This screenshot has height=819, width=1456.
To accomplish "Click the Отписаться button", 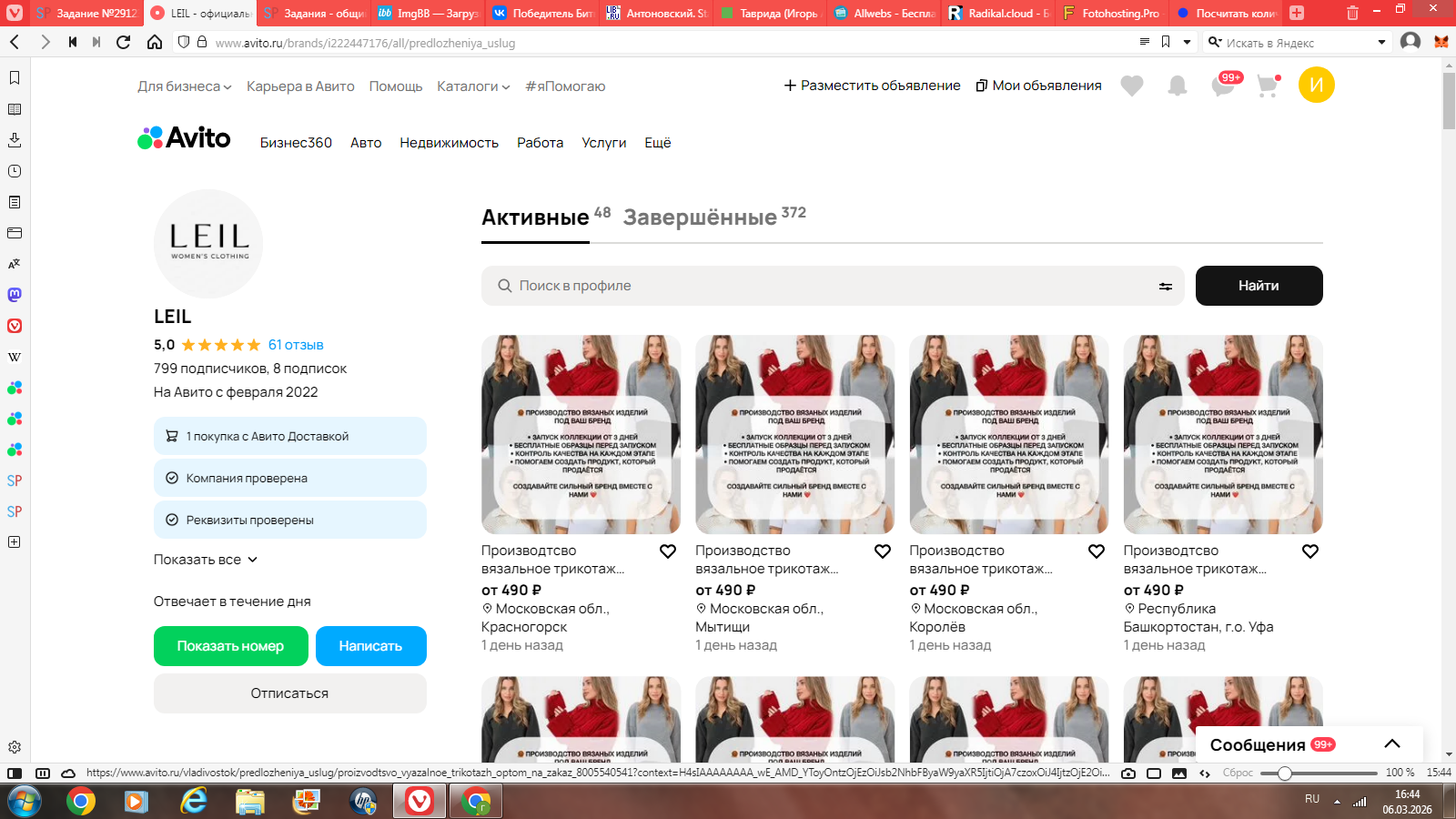I will [x=290, y=693].
